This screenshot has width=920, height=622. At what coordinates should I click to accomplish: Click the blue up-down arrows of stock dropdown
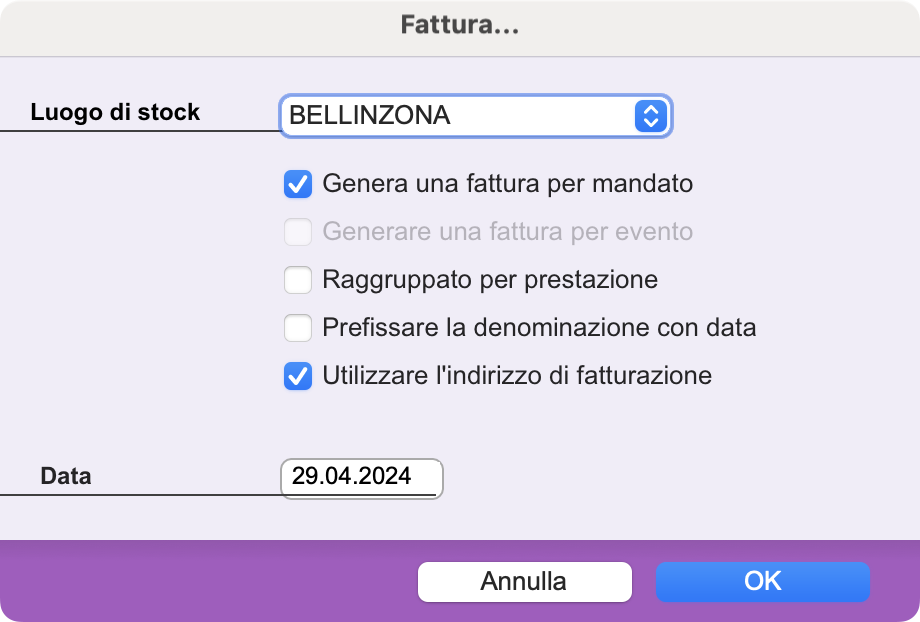pos(651,116)
